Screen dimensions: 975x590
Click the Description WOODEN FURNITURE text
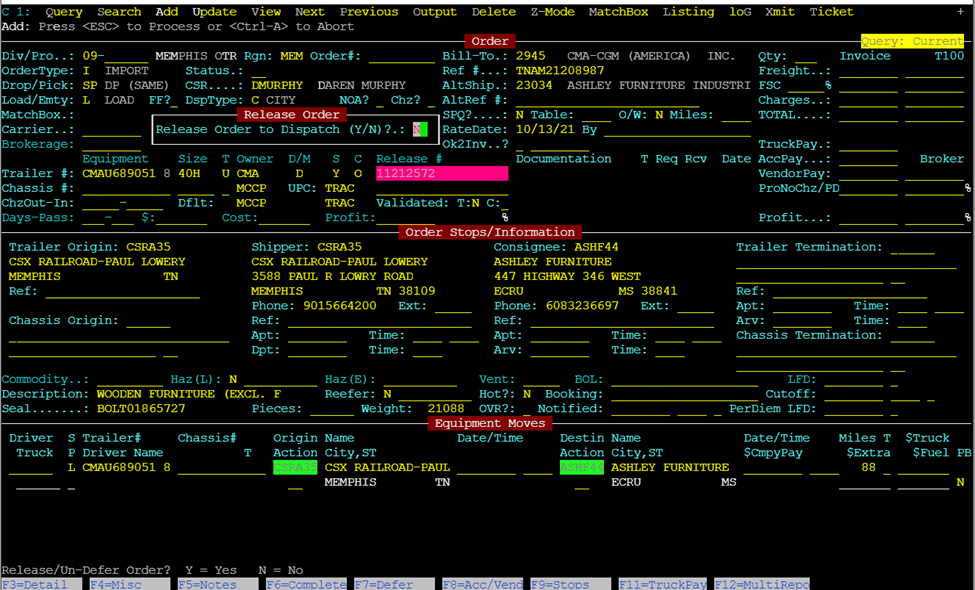point(188,394)
